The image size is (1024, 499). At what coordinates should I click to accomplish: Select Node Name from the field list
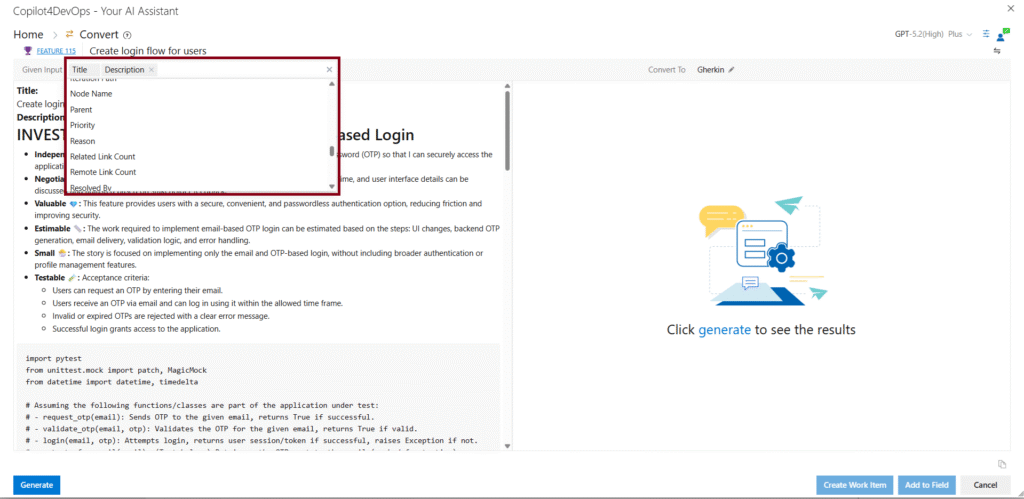pyautogui.click(x=91, y=94)
